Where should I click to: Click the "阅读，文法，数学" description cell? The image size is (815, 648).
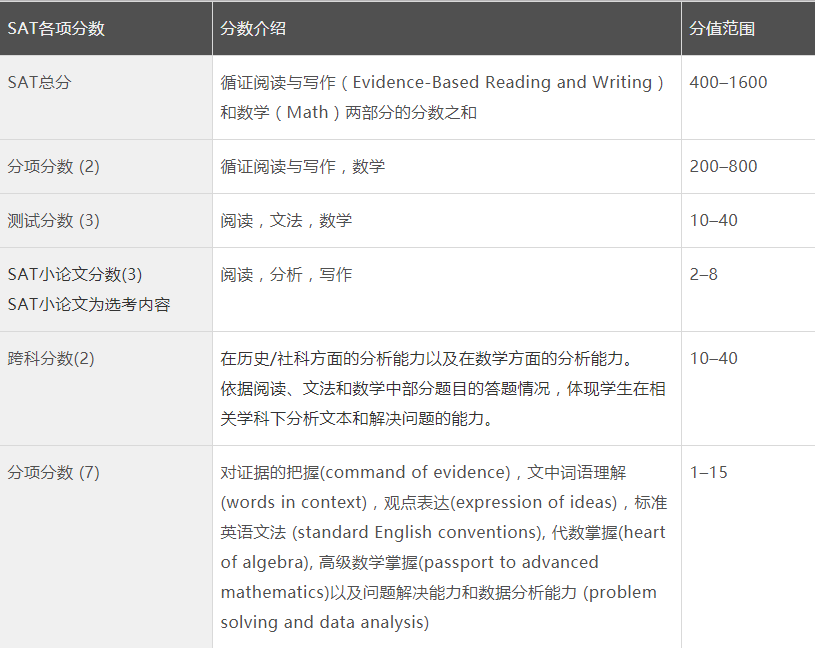point(286,221)
